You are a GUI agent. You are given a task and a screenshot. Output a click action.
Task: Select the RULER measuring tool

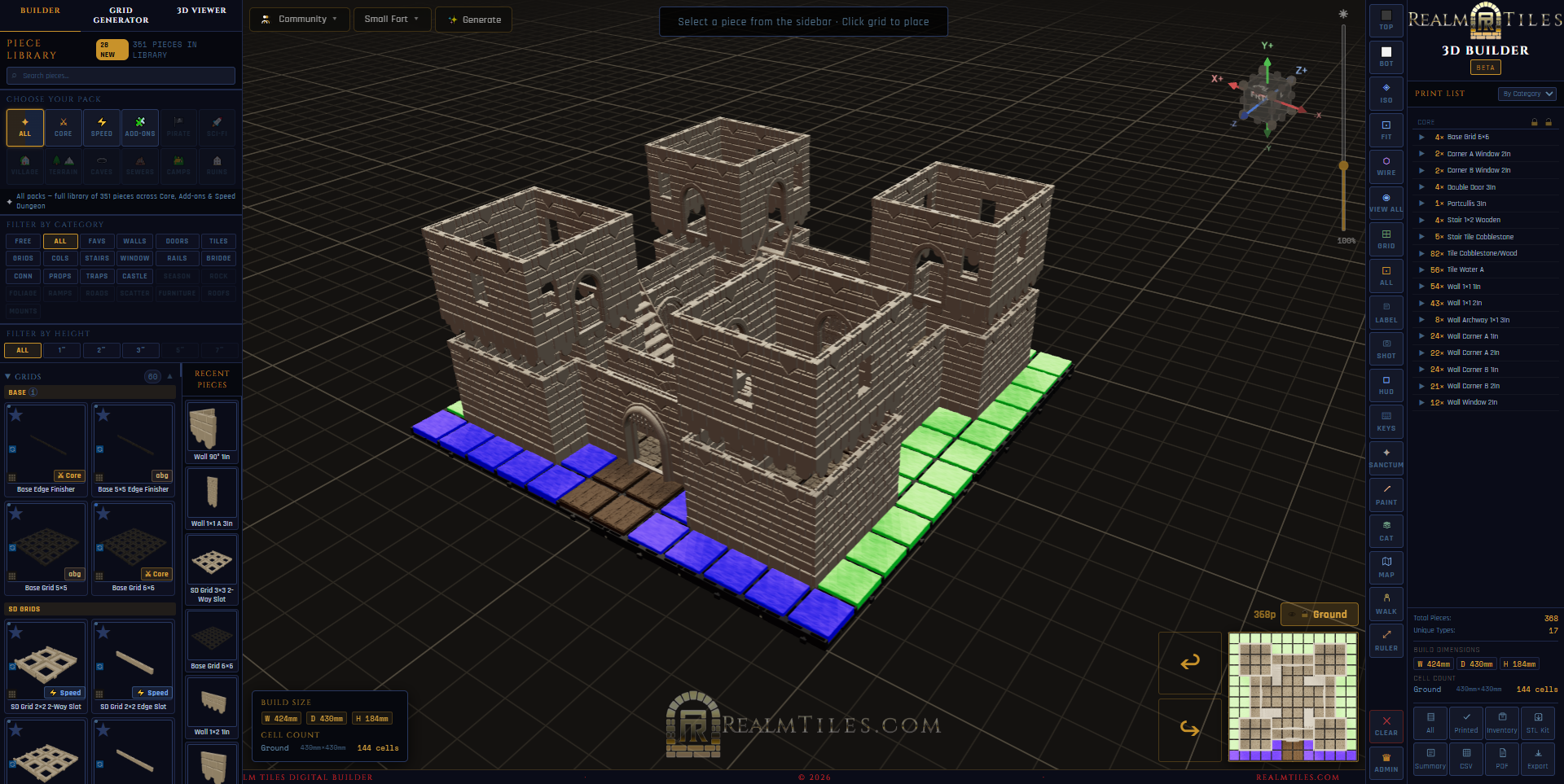(x=1386, y=641)
